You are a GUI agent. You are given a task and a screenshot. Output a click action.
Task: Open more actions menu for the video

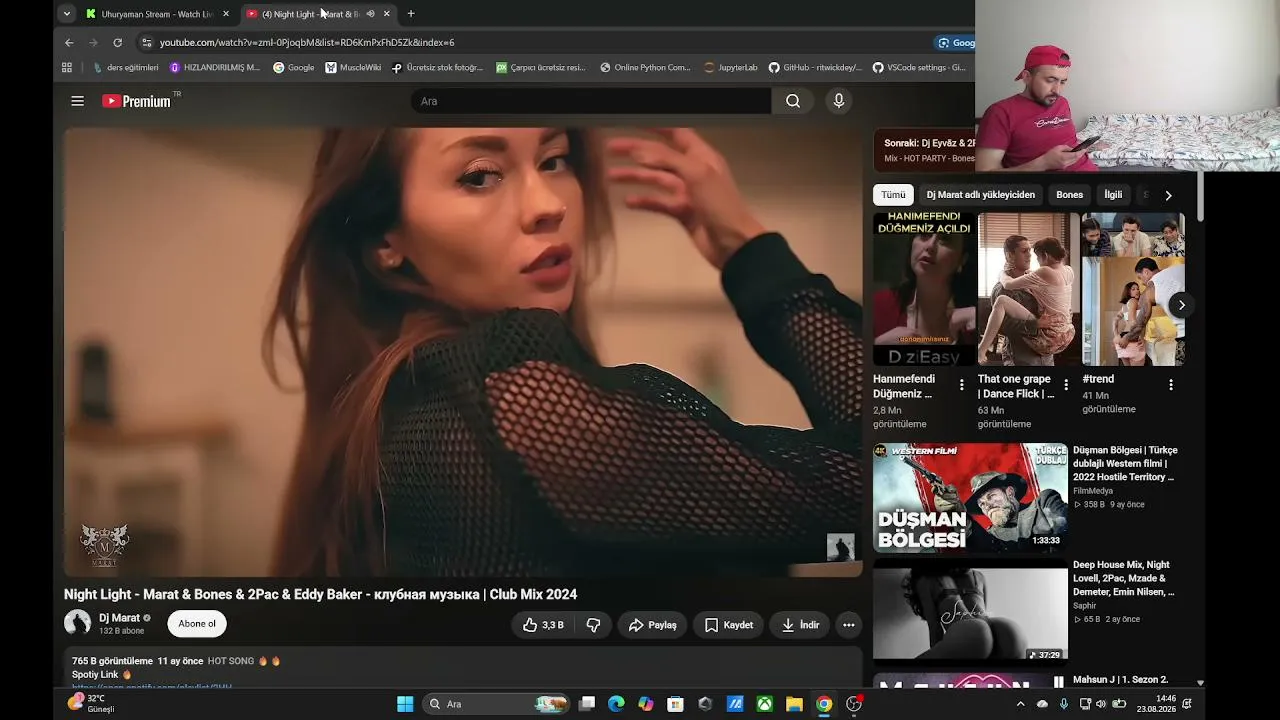[x=849, y=625]
